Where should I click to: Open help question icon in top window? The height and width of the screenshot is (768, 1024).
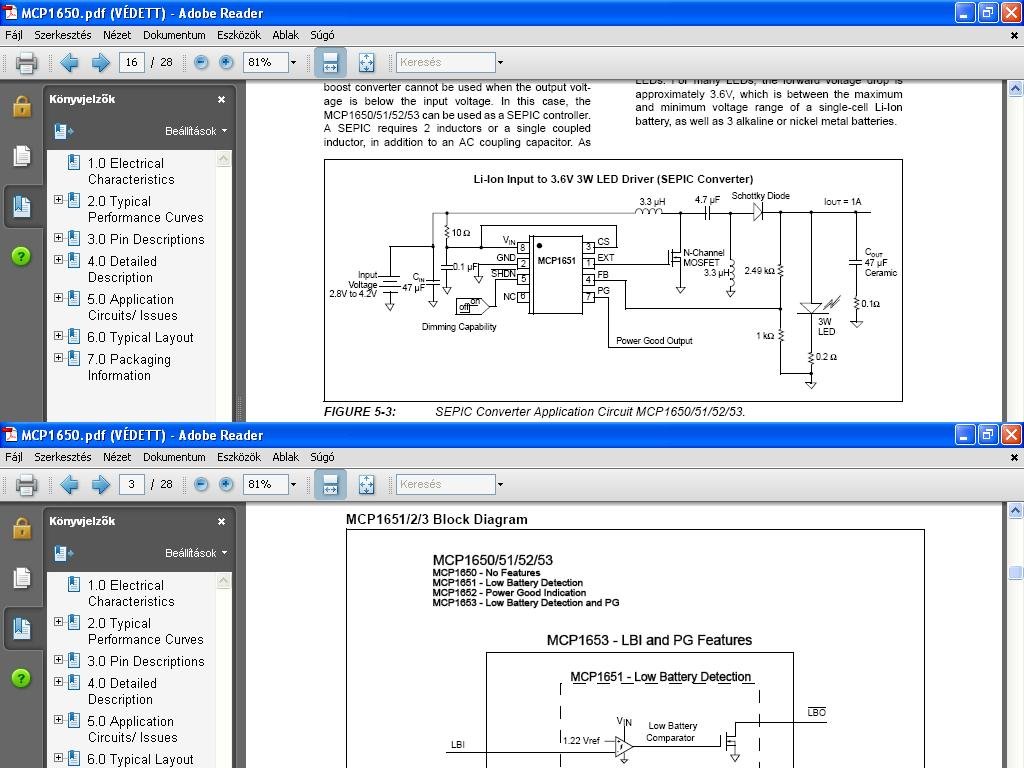pyautogui.click(x=22, y=256)
